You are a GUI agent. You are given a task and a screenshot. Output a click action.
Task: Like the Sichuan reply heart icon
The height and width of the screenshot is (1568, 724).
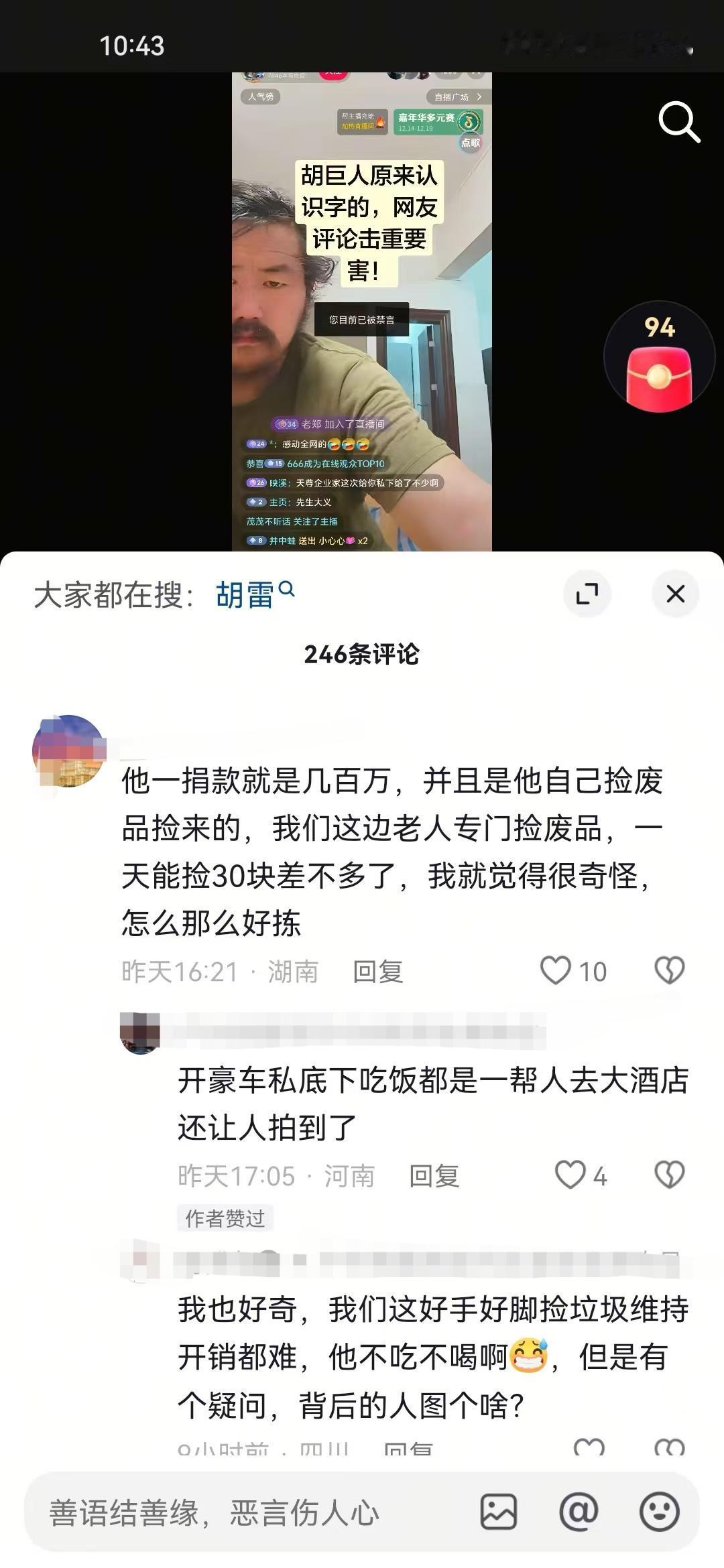tap(589, 1447)
